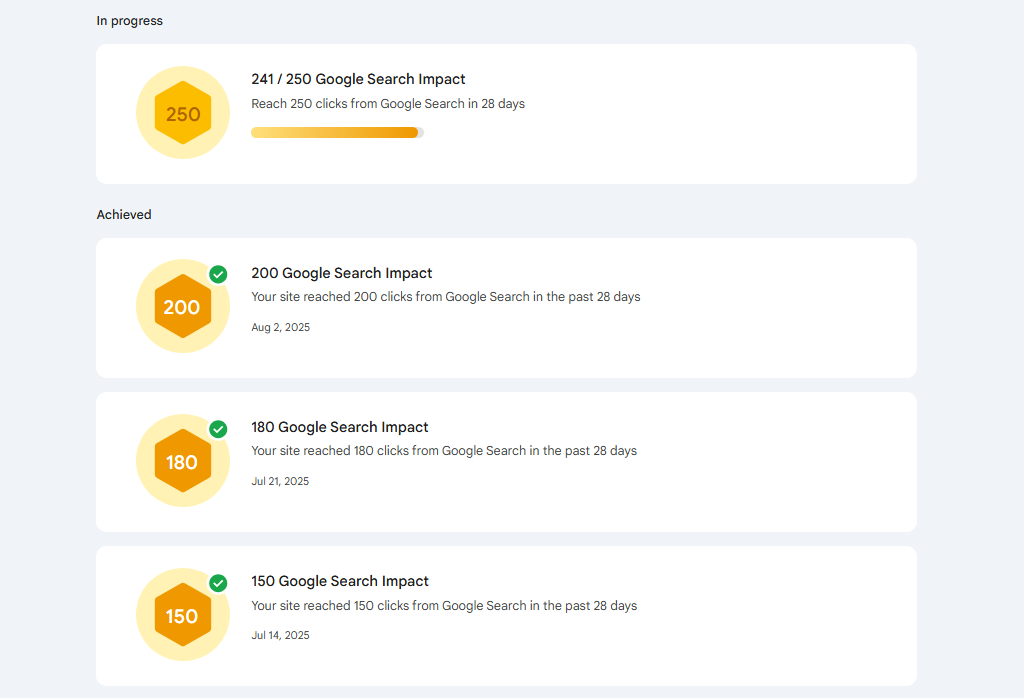
Task: Click the 241 / 250 progress bar
Action: click(x=337, y=132)
